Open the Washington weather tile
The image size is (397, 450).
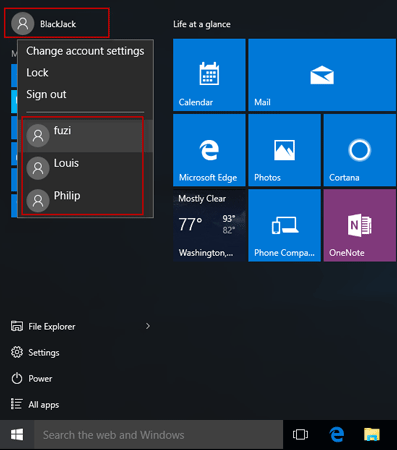(x=209, y=225)
